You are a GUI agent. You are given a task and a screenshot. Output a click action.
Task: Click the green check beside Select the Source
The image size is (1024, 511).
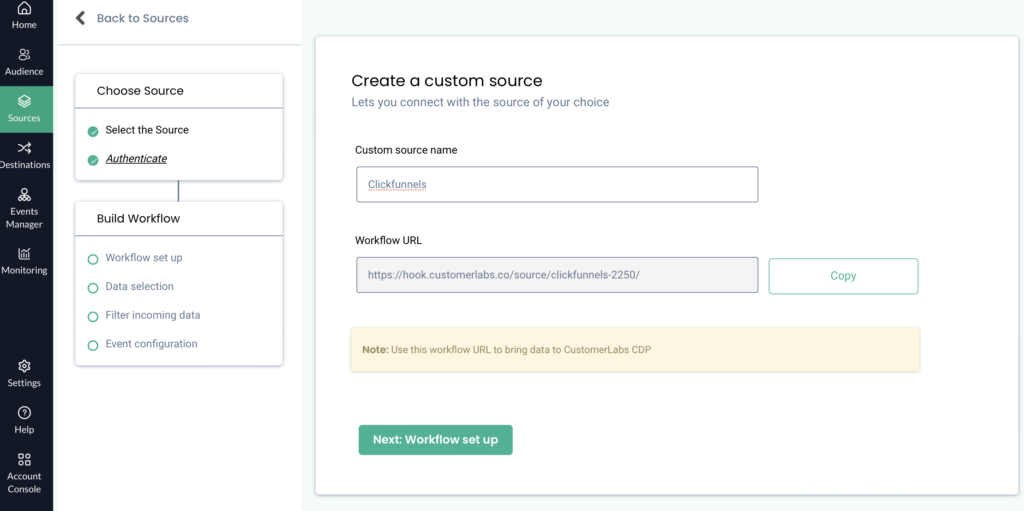tap(93, 131)
